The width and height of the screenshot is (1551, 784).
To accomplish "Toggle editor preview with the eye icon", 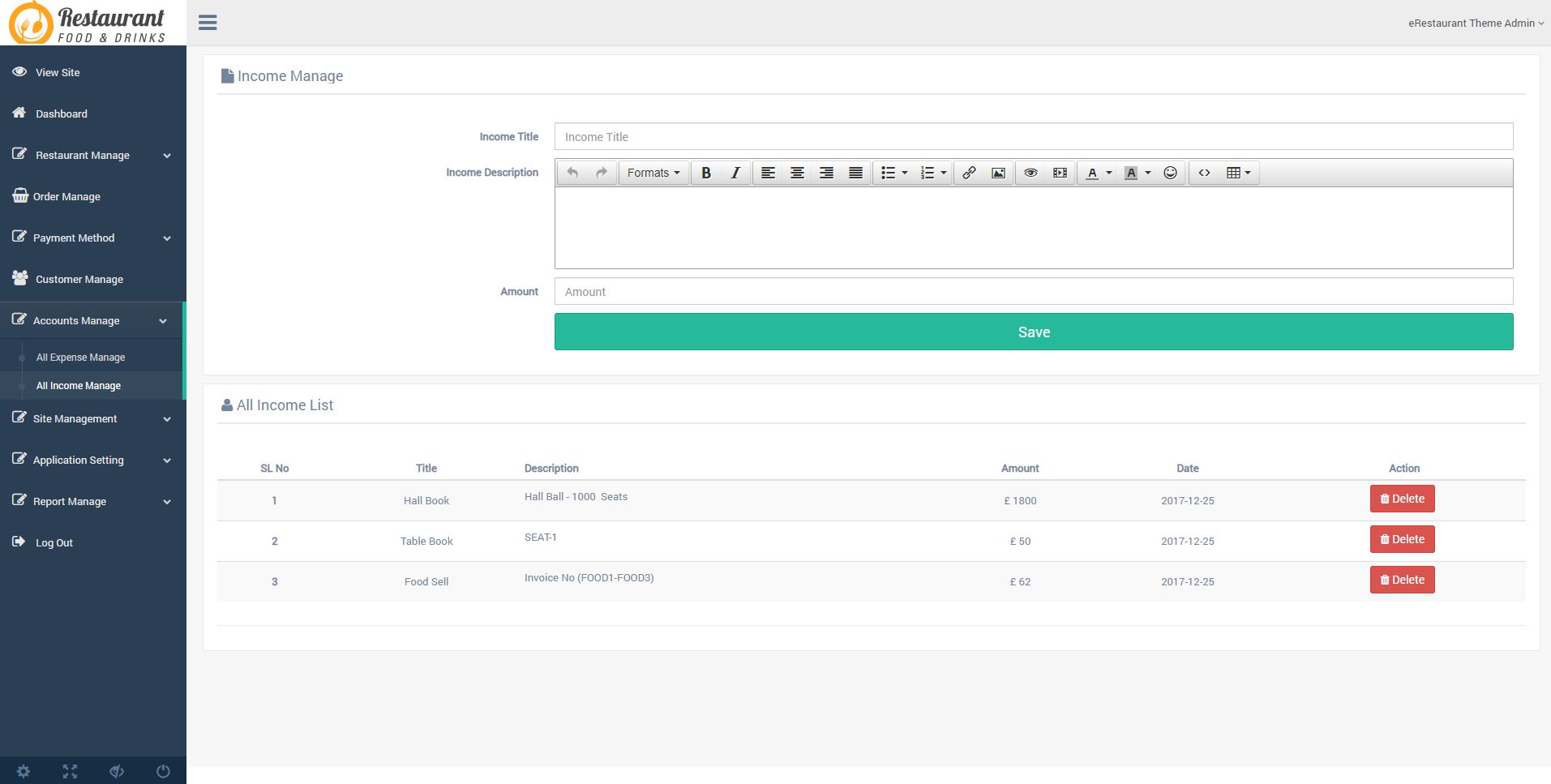I will click(1030, 173).
